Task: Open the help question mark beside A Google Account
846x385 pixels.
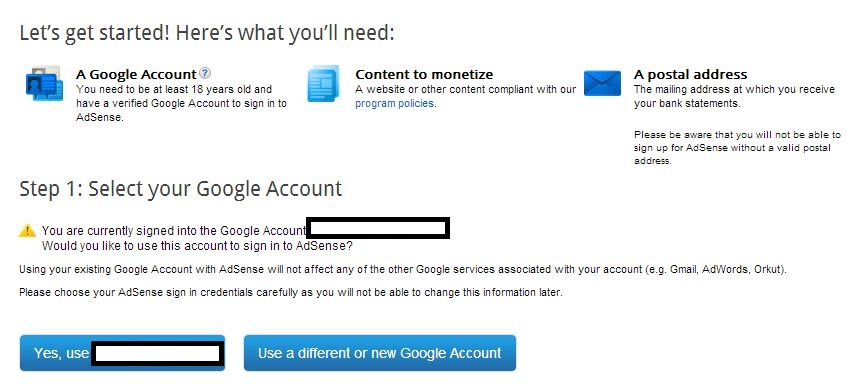Action: tap(205, 73)
